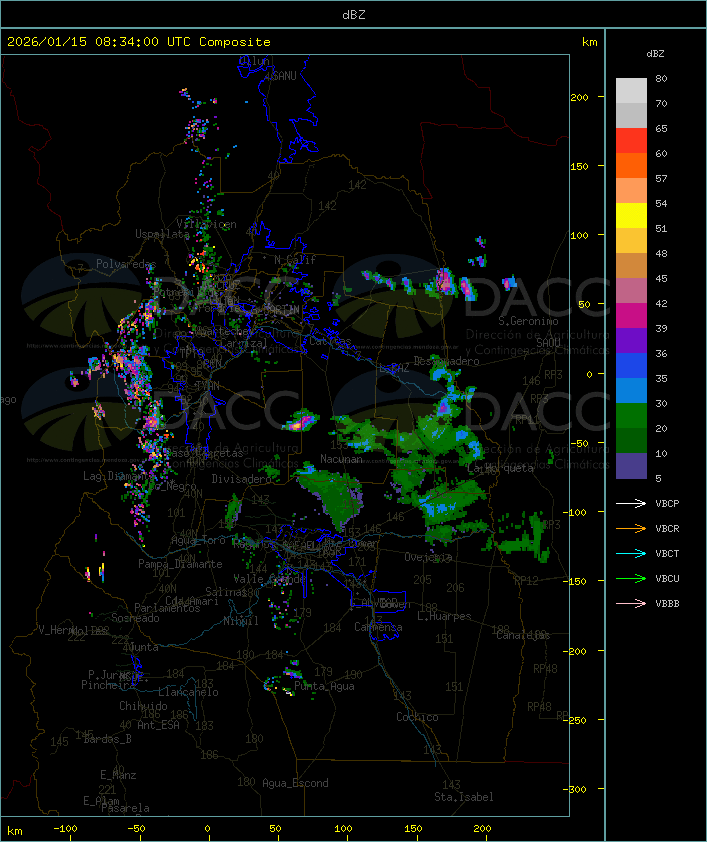Pick the red 60-65 dBZ legend swatch
The width and height of the screenshot is (707, 842).
tap(631, 141)
